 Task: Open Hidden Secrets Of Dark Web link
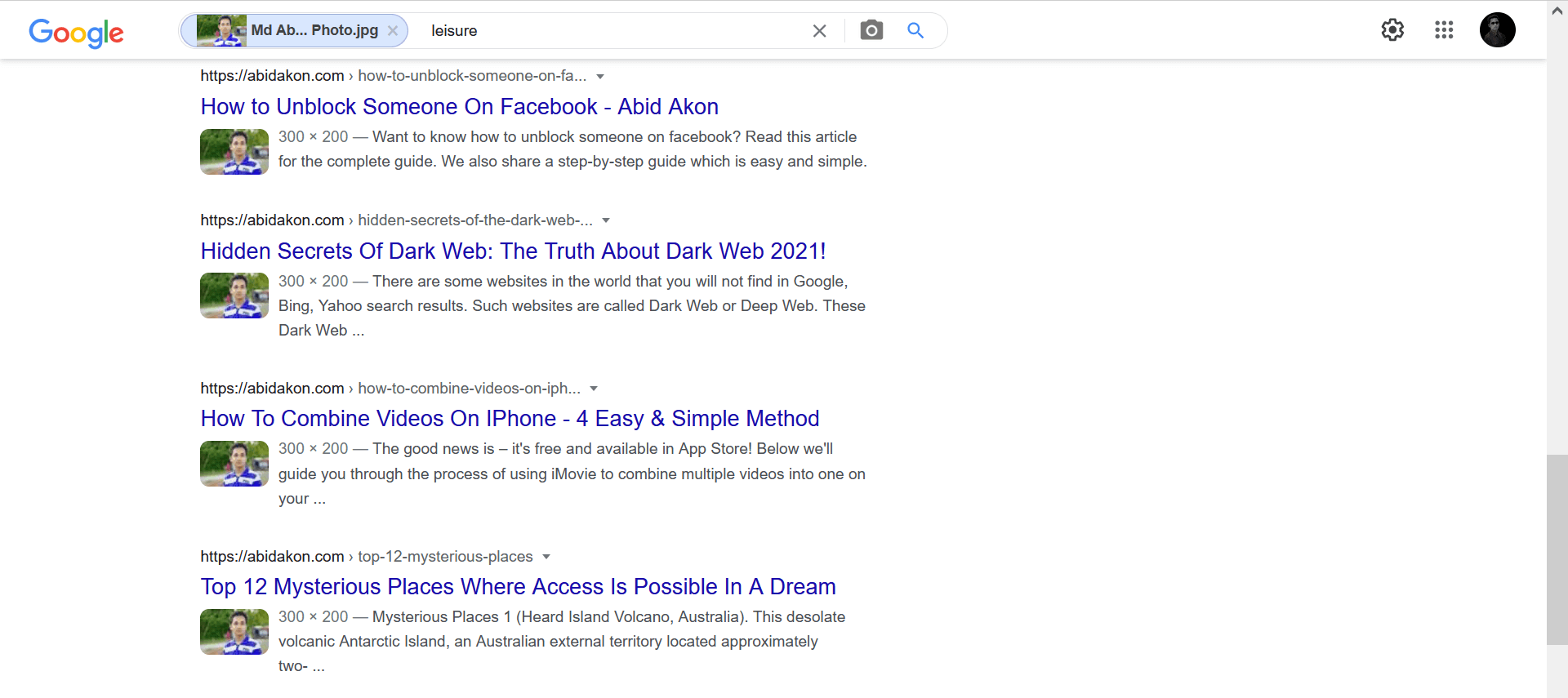coord(514,251)
